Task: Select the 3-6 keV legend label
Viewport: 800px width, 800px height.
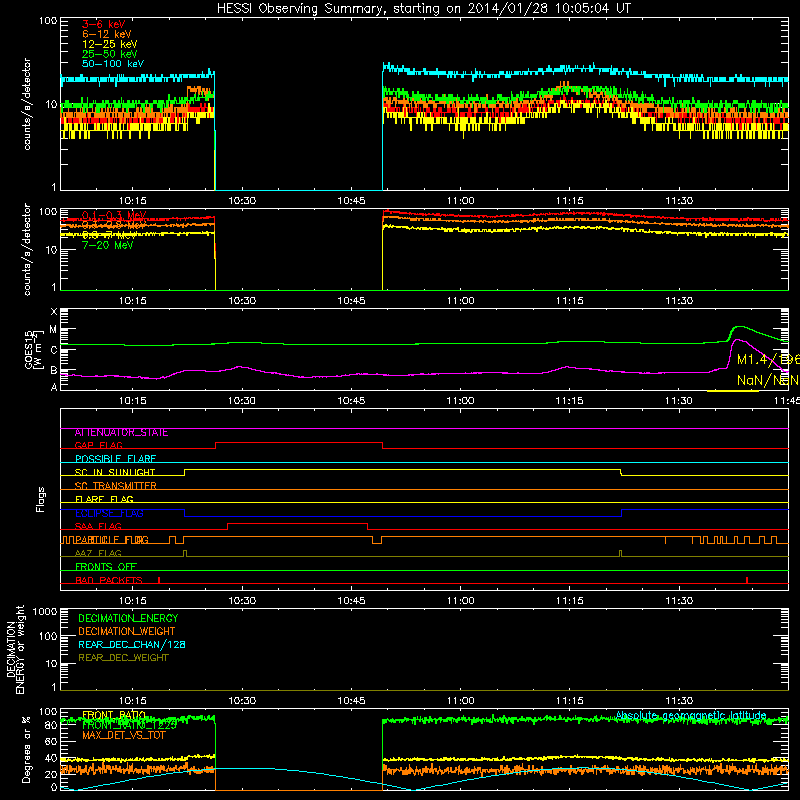Action: point(104,24)
